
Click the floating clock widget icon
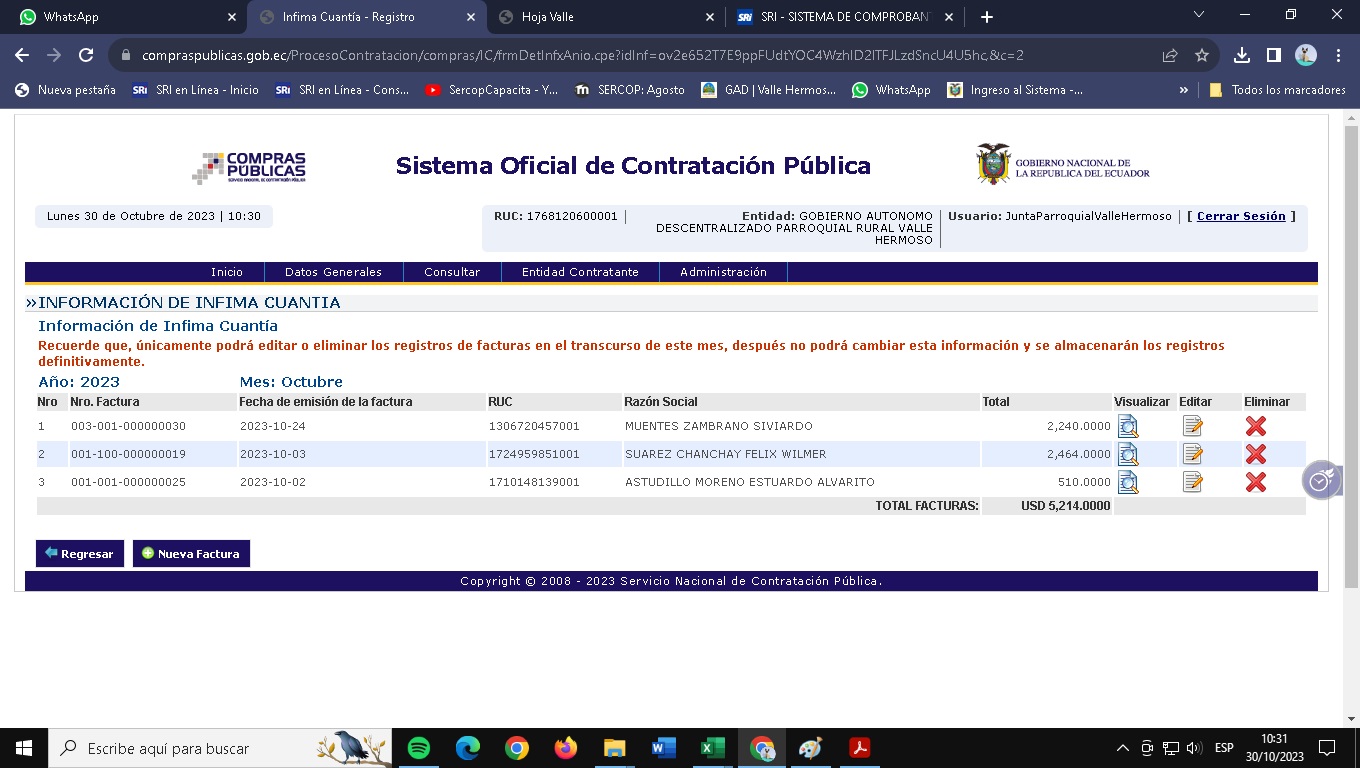[1320, 481]
